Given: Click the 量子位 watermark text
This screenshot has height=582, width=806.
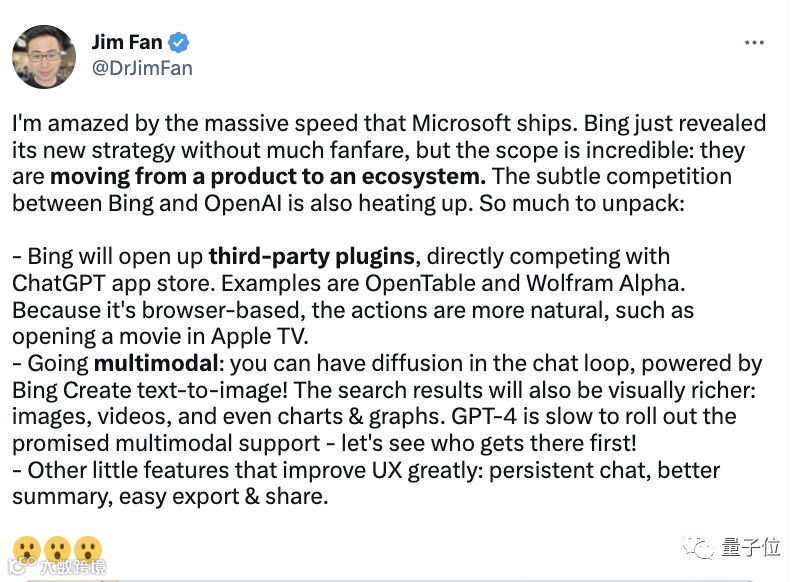Looking at the screenshot, I should point(750,547).
